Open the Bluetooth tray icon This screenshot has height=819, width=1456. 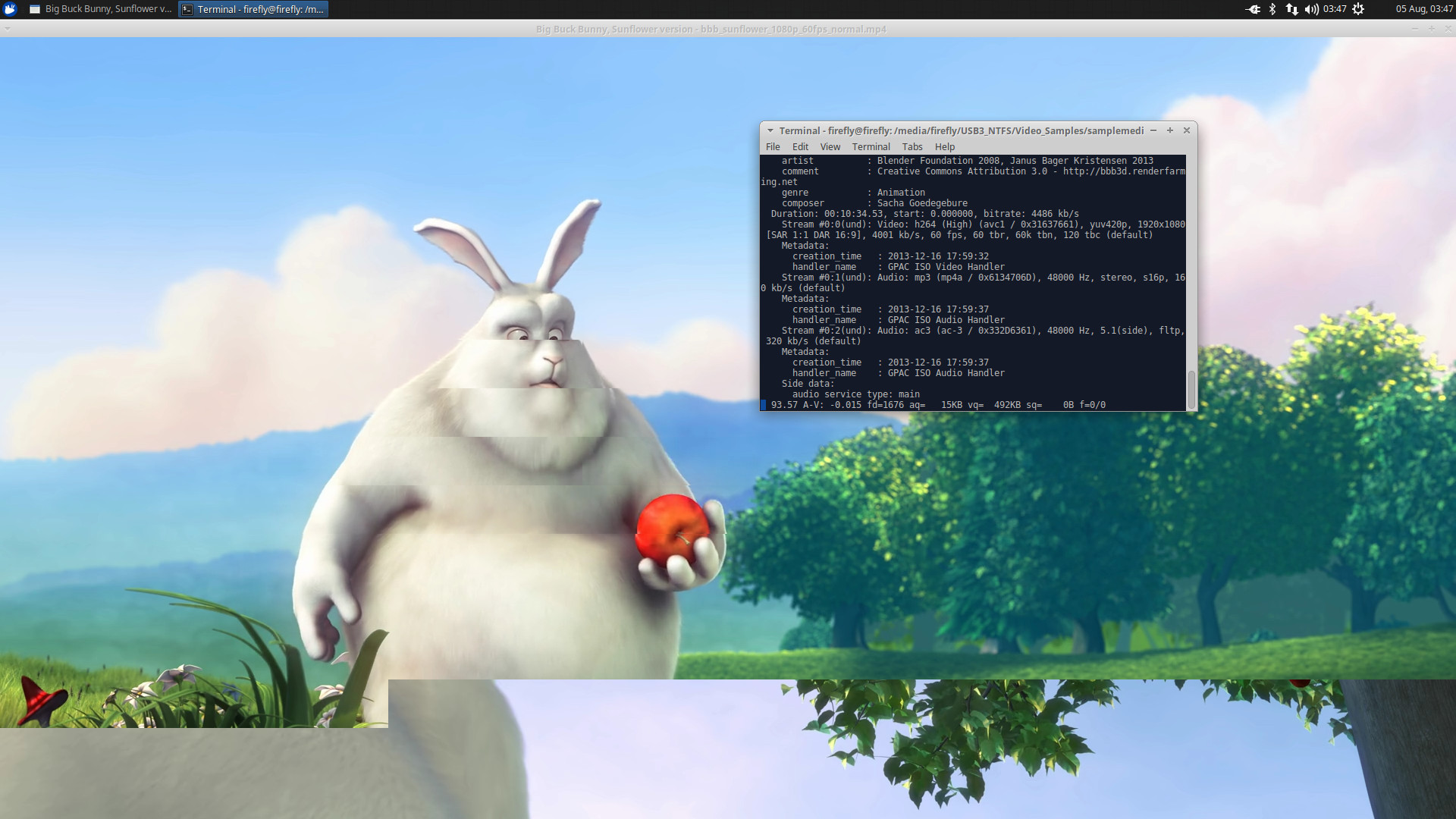1272,9
